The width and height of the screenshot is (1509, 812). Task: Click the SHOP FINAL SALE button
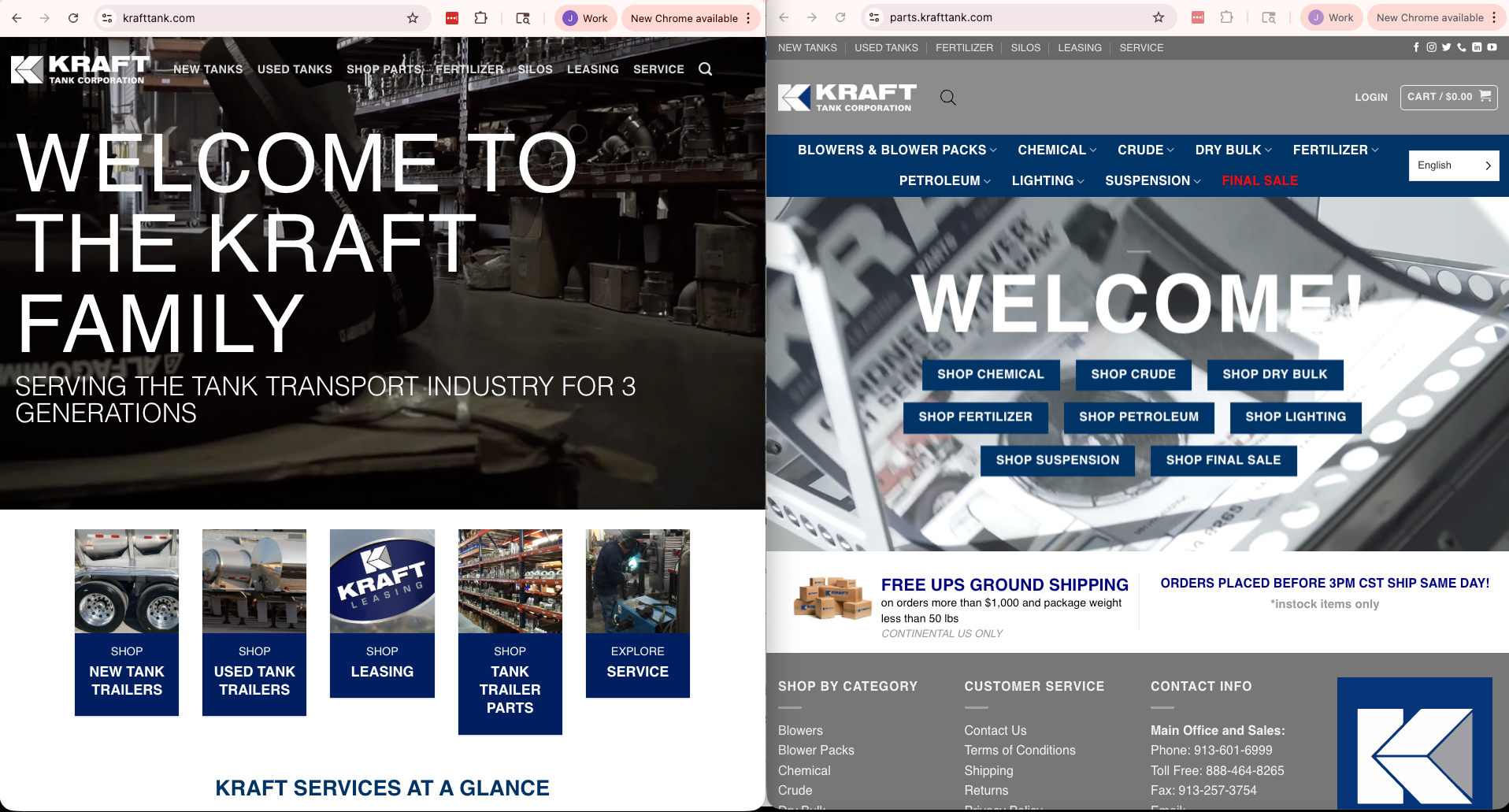tap(1224, 461)
